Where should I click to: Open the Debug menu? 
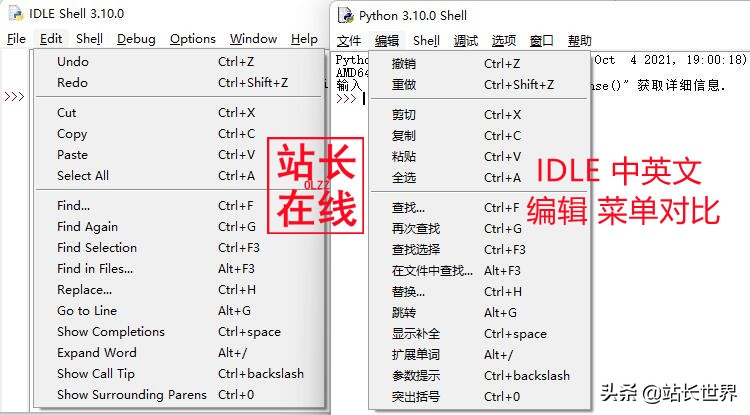click(136, 39)
